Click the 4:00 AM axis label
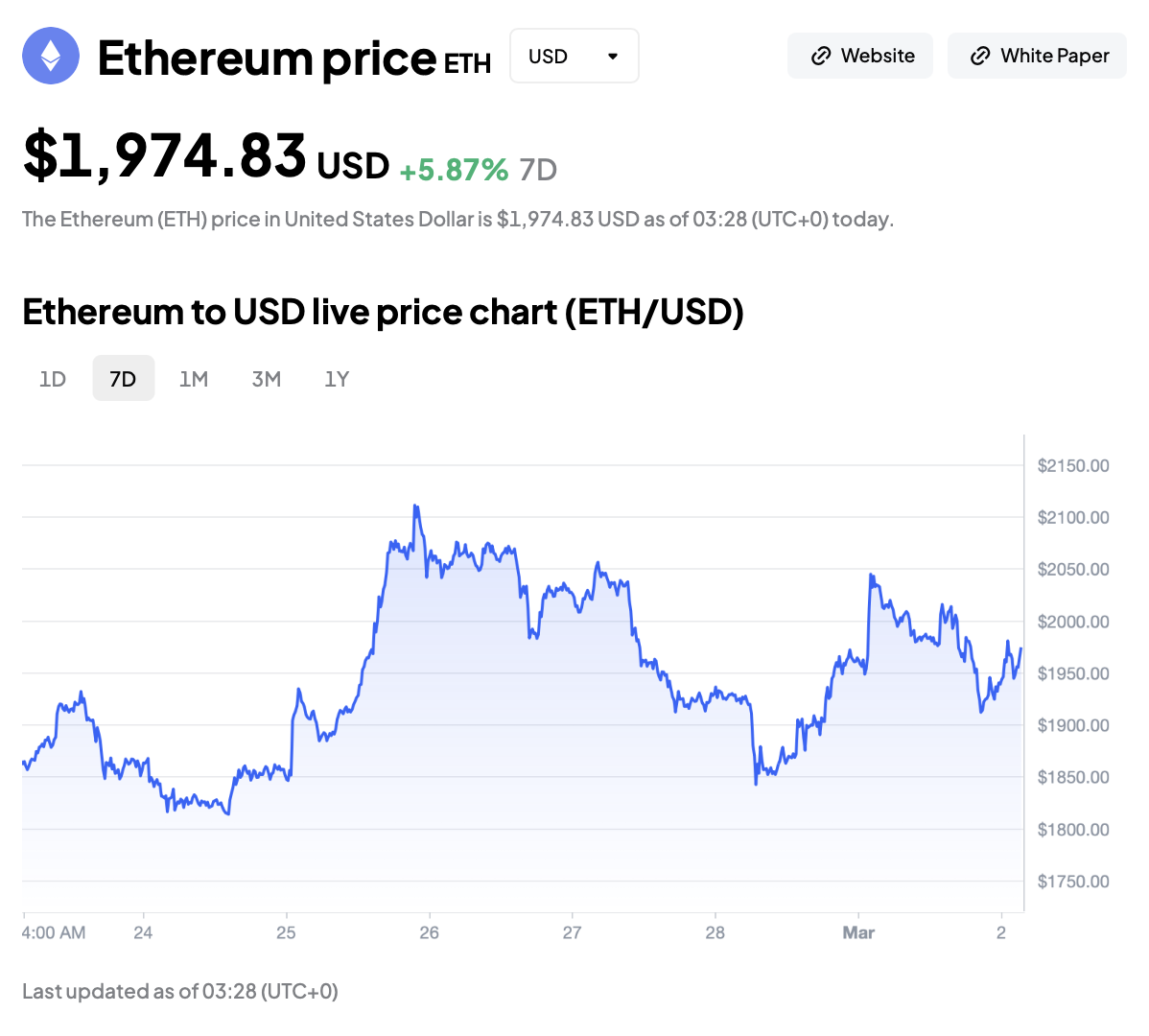This screenshot has width=1149, height=1036. pos(54,932)
